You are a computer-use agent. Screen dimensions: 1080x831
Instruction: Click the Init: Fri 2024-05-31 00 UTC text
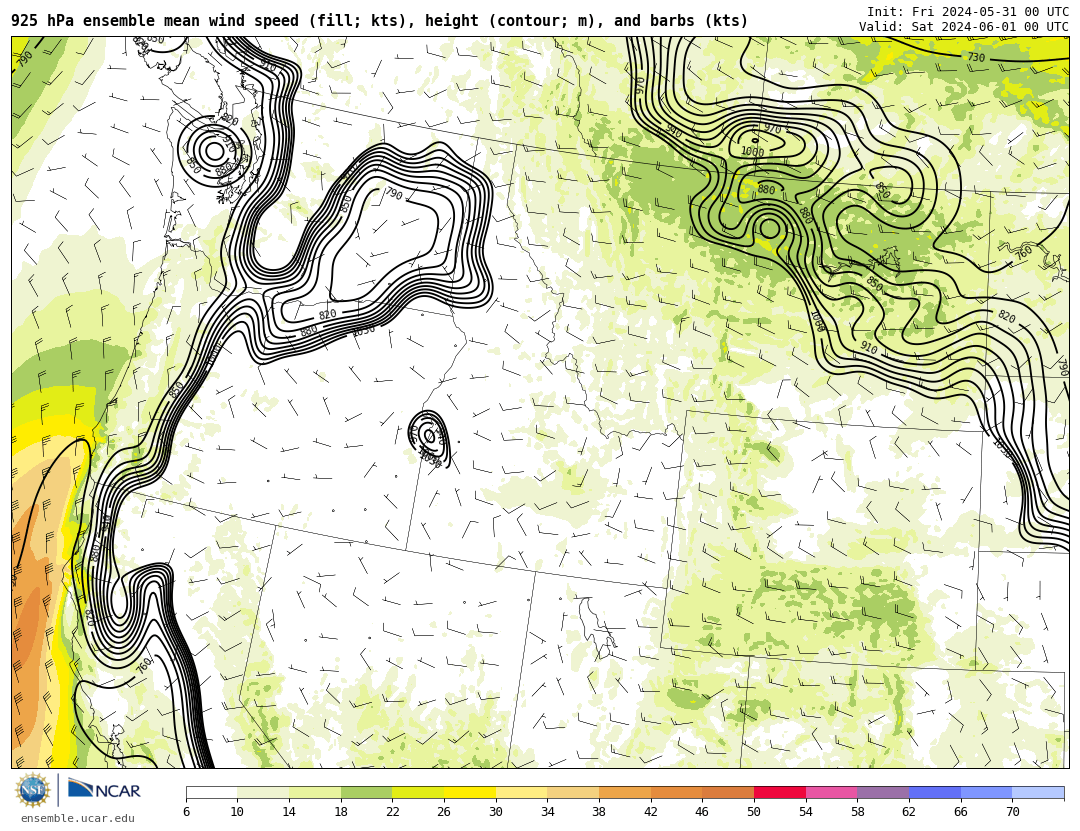tap(968, 12)
